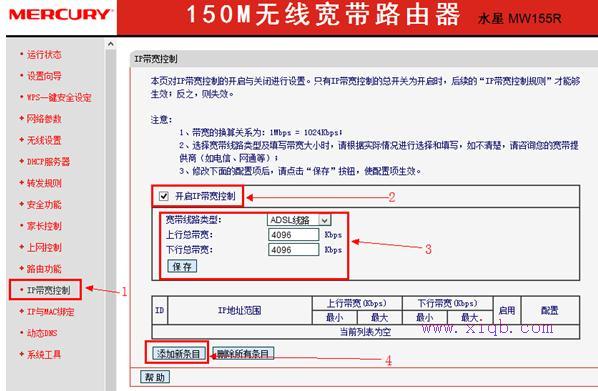This screenshot has height=391, width=598.
Task: Click the 当前列表为空 table row
Action: [x=365, y=332]
